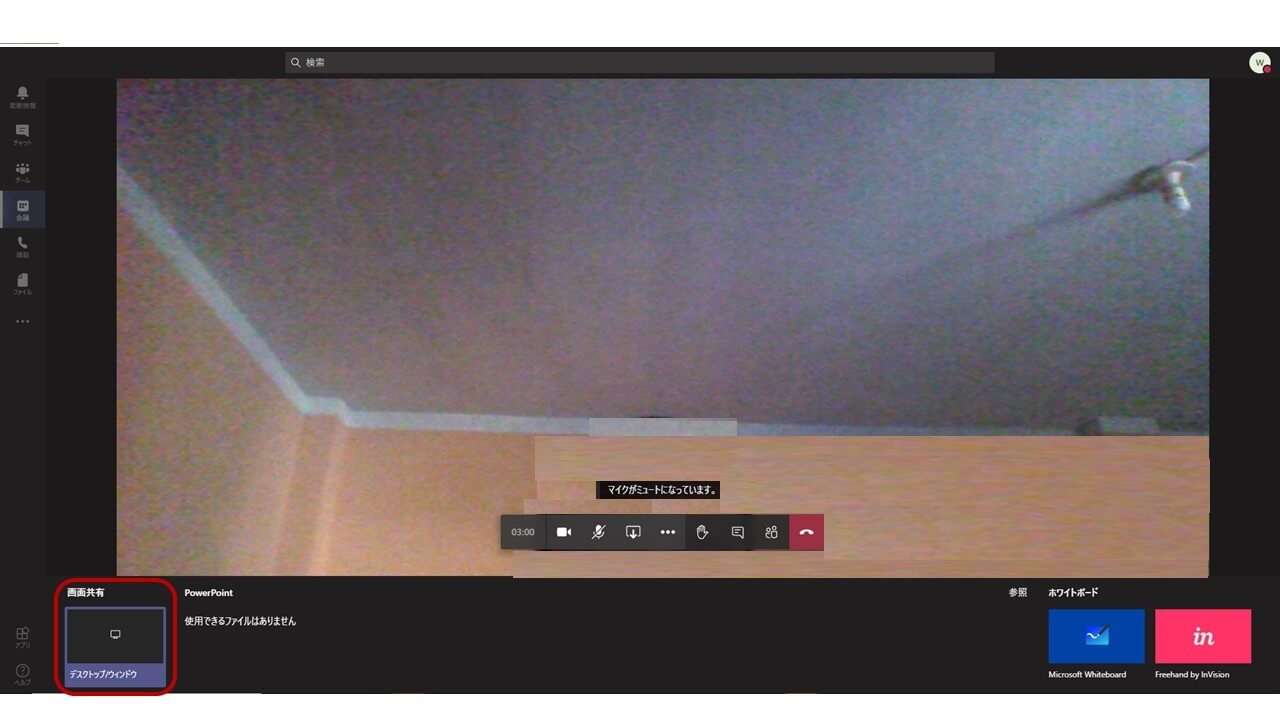Hang up the call
This screenshot has height=720, width=1280.
(x=806, y=532)
